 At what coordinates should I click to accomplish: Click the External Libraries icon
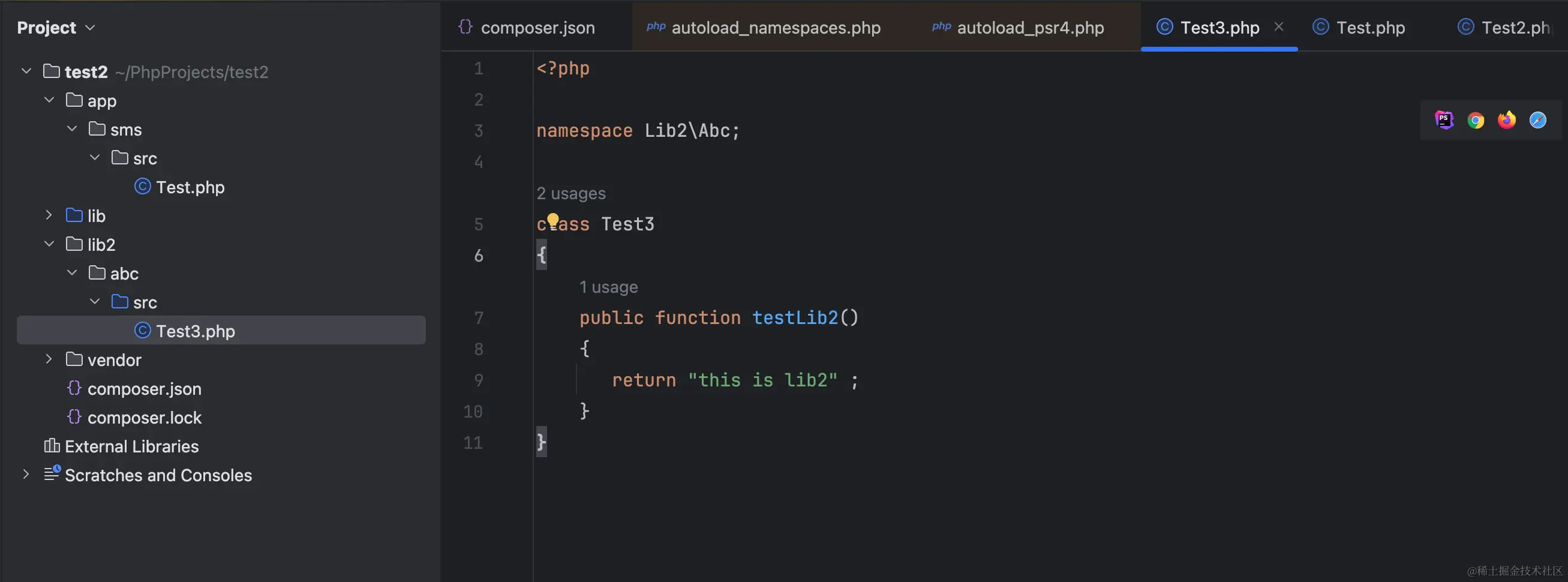(51, 446)
